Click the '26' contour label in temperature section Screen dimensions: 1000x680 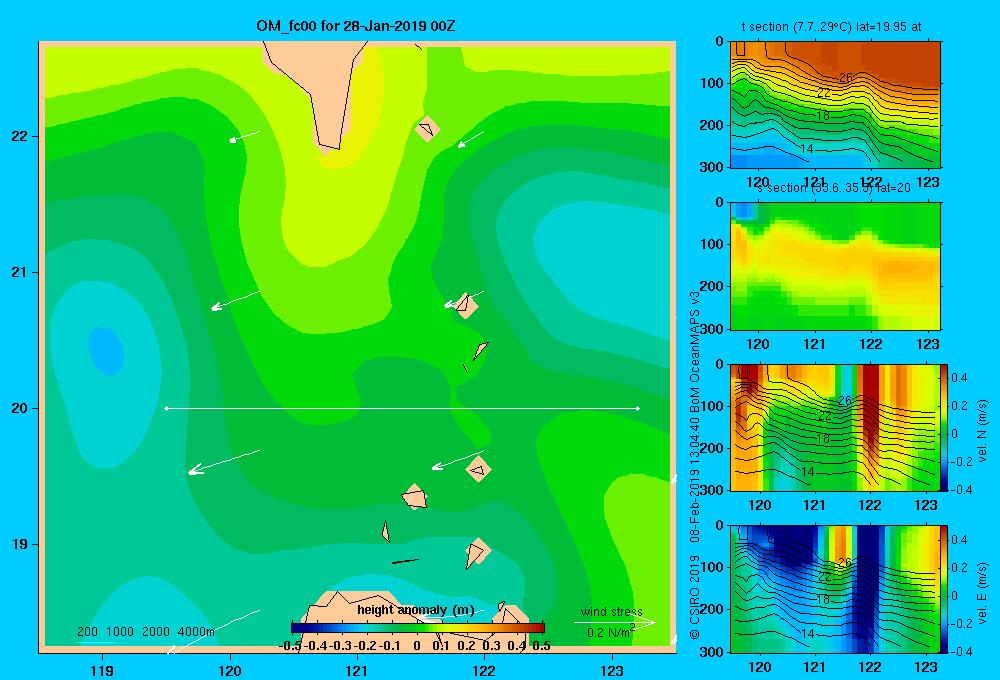point(846,78)
